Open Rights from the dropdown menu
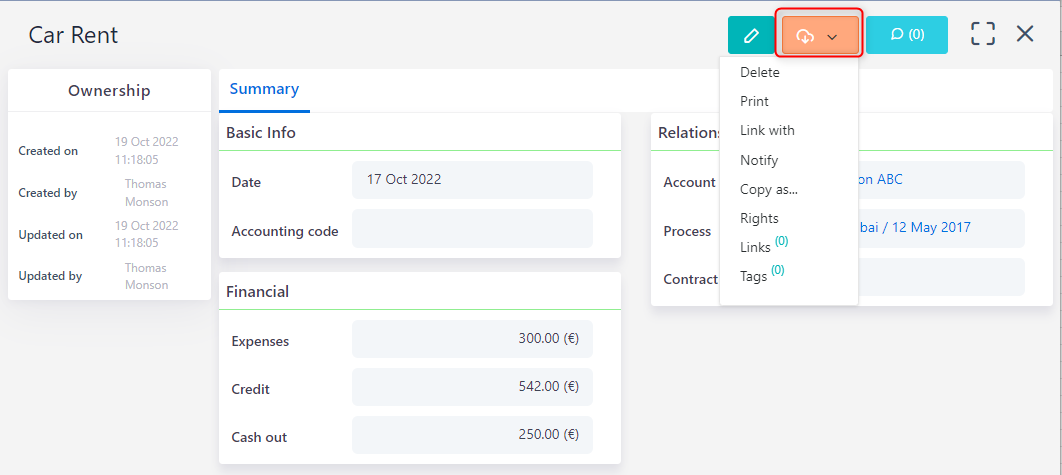The width and height of the screenshot is (1062, 475). 759,218
